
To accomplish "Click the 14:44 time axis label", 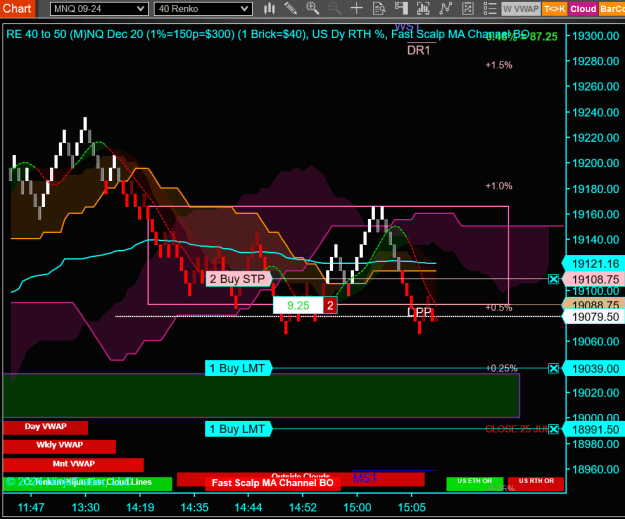I will [x=248, y=507].
